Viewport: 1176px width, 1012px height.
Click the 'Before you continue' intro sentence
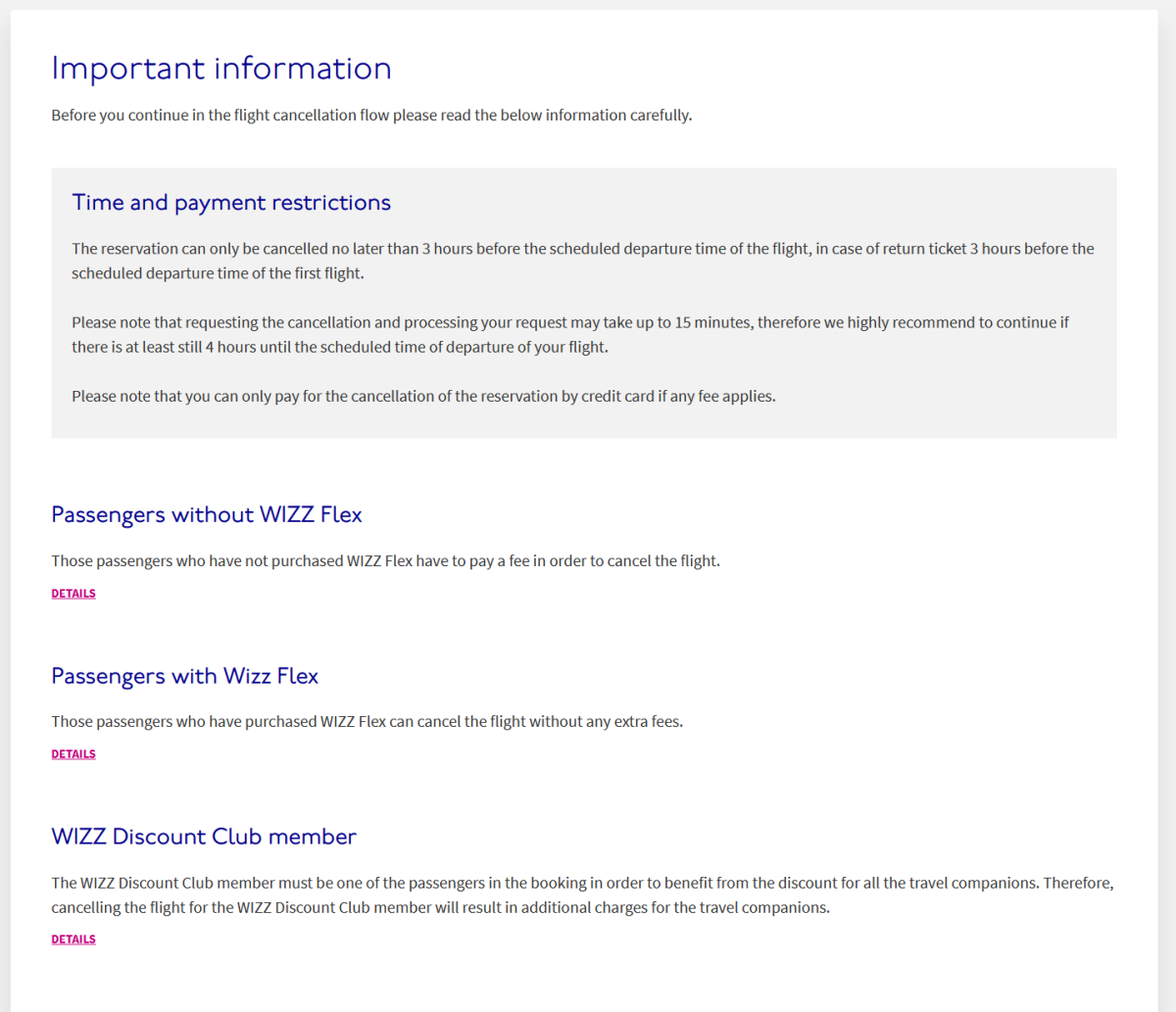coord(371,116)
